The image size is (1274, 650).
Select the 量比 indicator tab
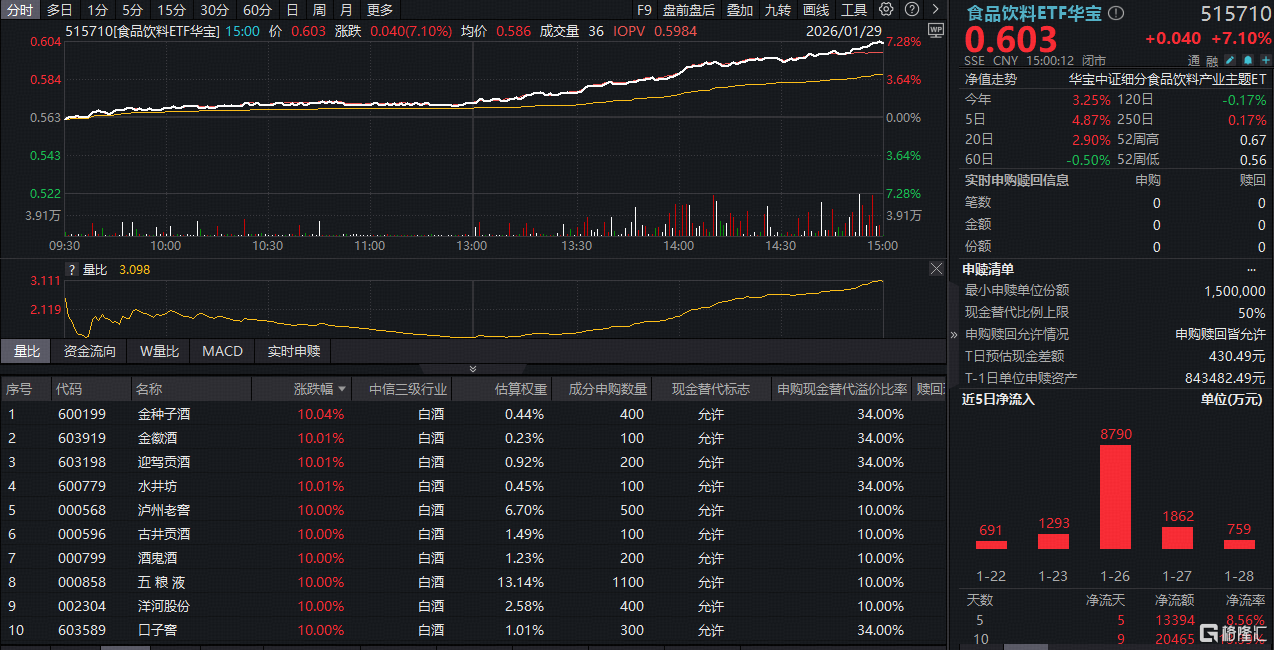tap(27, 351)
